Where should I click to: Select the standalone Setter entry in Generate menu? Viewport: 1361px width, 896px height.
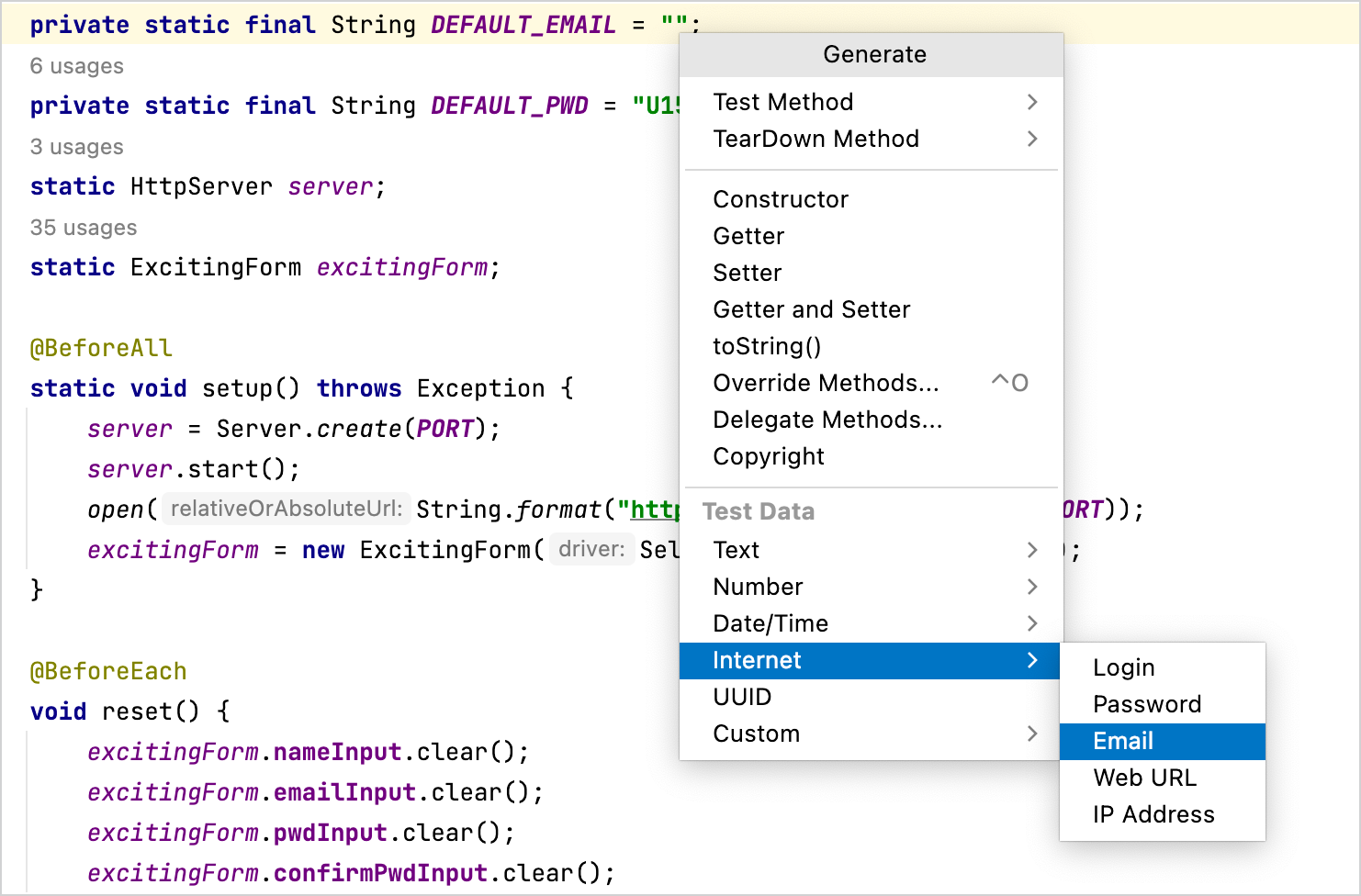tap(871, 273)
